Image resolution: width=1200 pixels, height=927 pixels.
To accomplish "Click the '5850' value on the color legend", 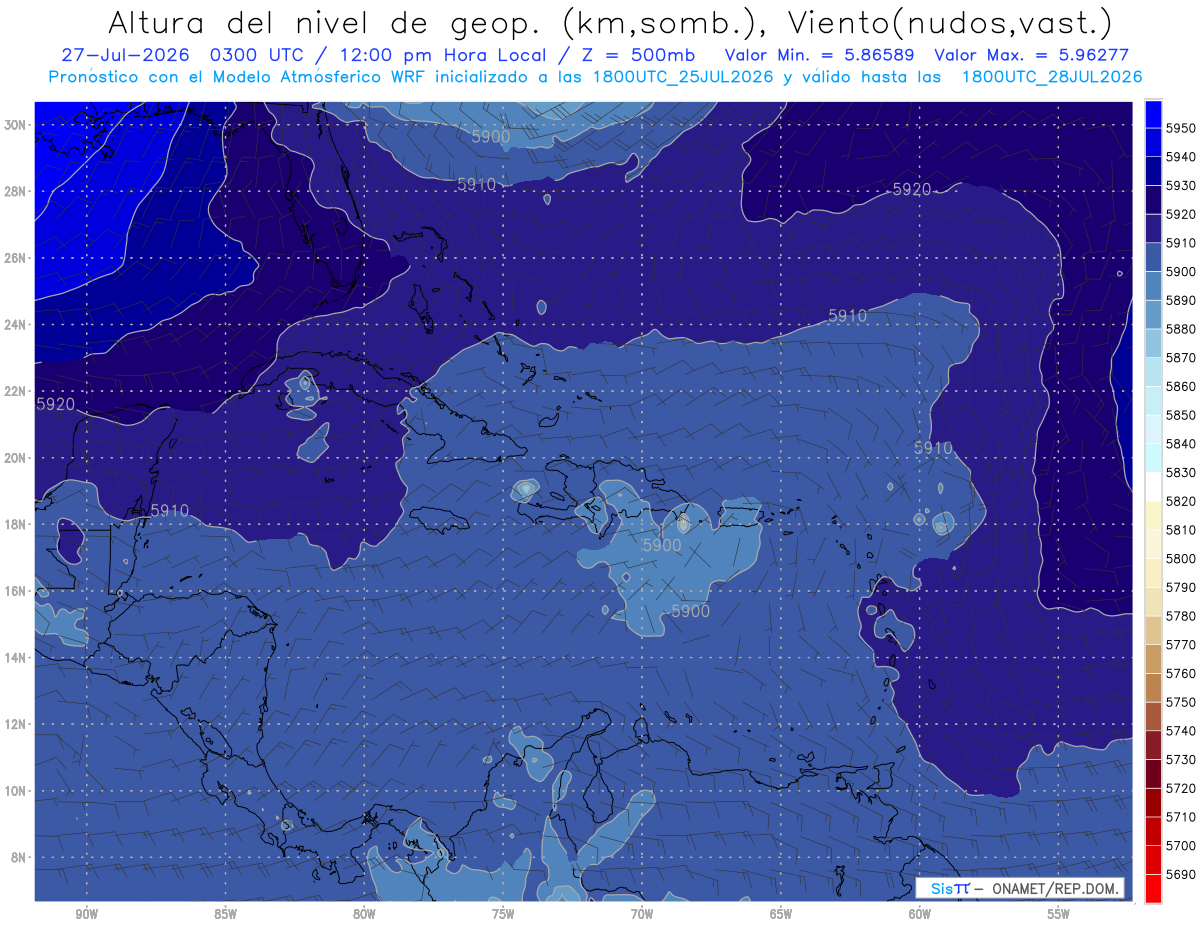I will (x=1181, y=415).
